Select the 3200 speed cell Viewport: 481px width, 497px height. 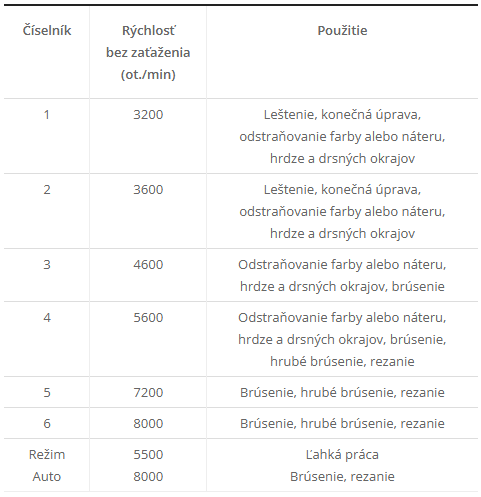coord(148,115)
